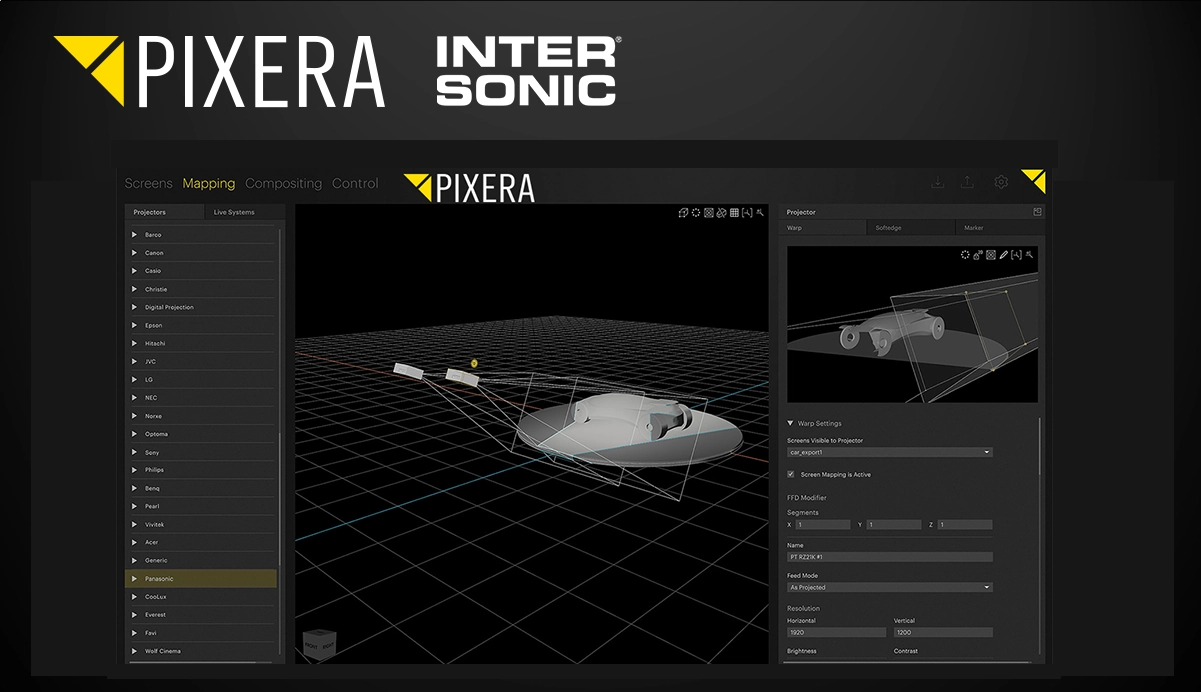Screen dimensions: 1201x692
Task: Select the Hitachi list row
Action: (x=200, y=343)
